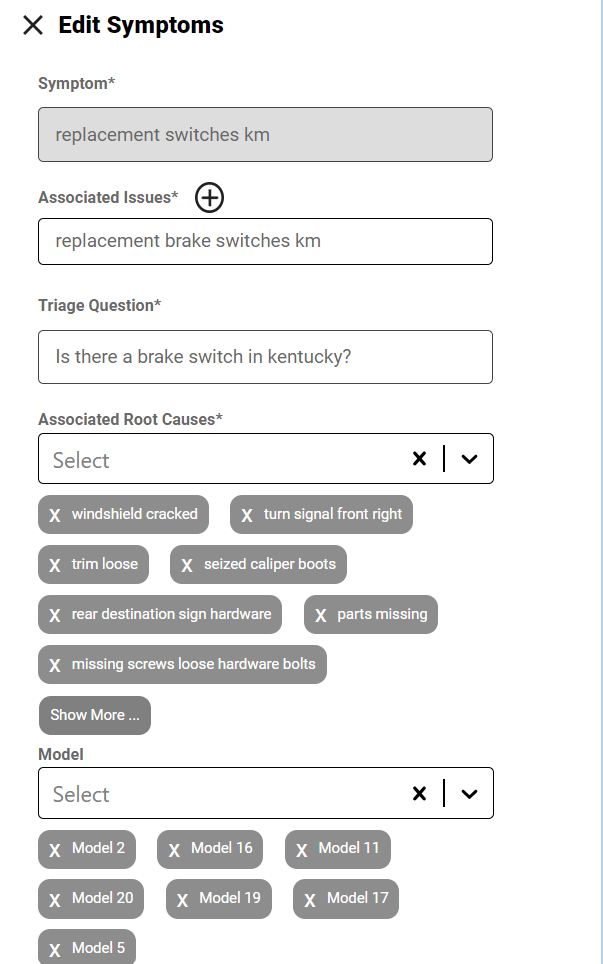Remove the windshield cracked root cause tag
The width and height of the screenshot is (603, 964).
click(x=55, y=515)
